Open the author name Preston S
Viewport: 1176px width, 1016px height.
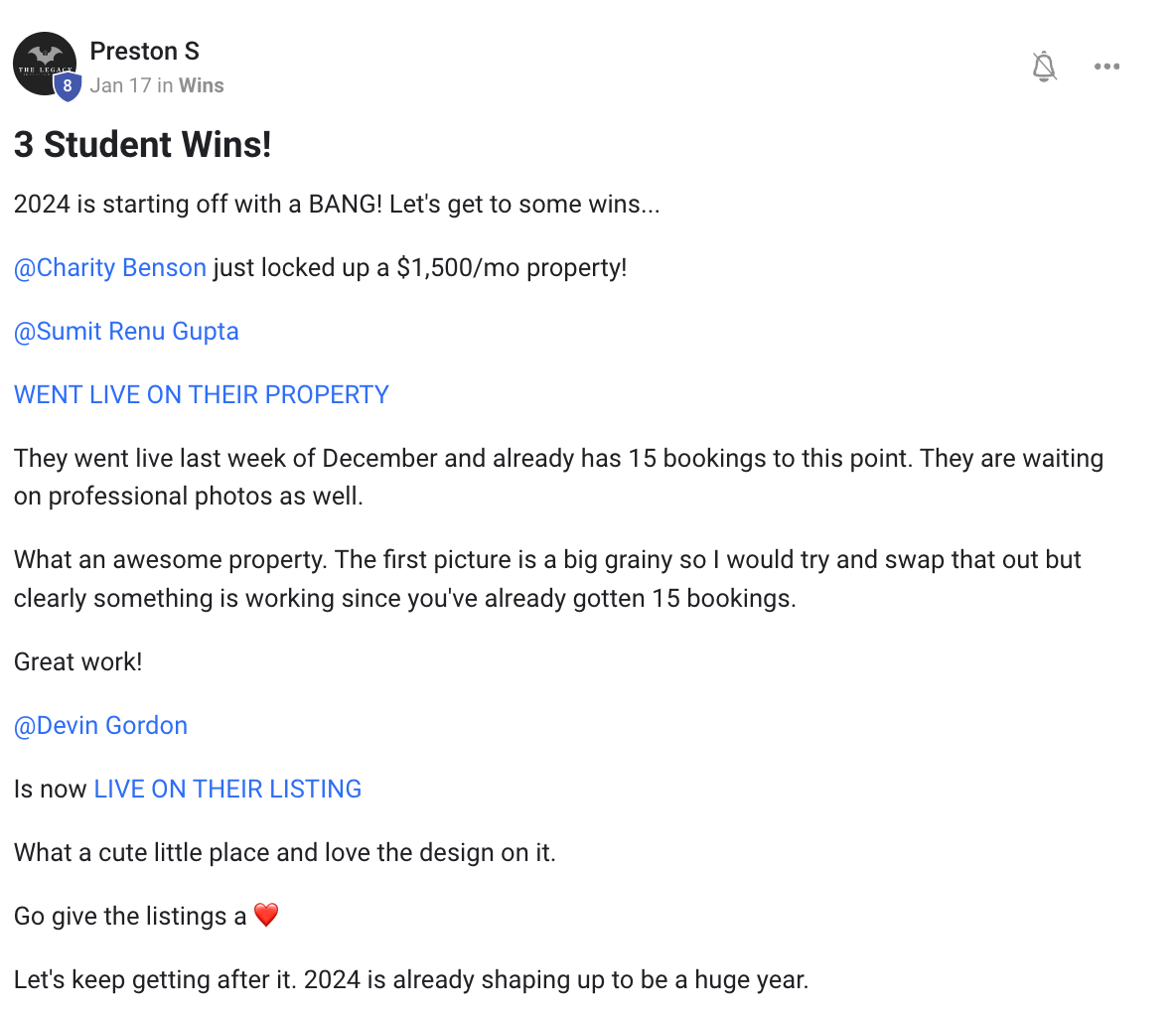pos(144,51)
